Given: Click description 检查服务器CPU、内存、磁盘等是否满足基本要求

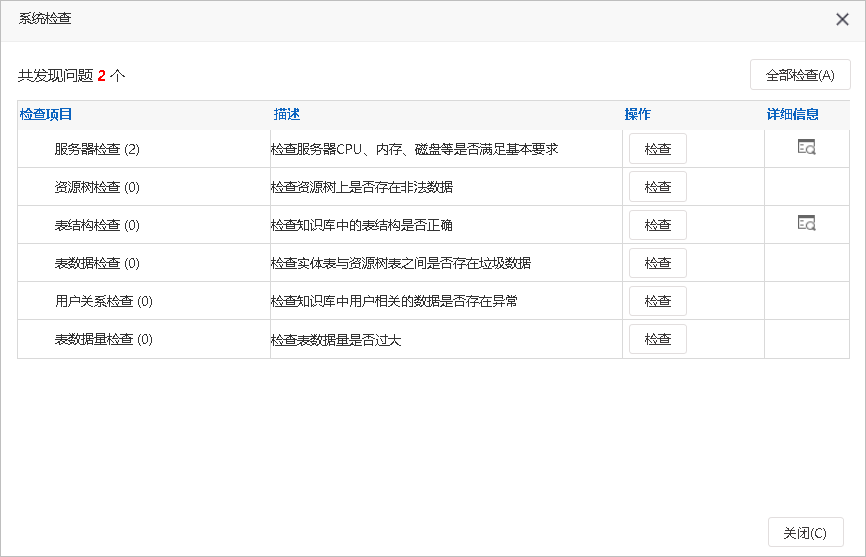Looking at the screenshot, I should click(414, 149).
